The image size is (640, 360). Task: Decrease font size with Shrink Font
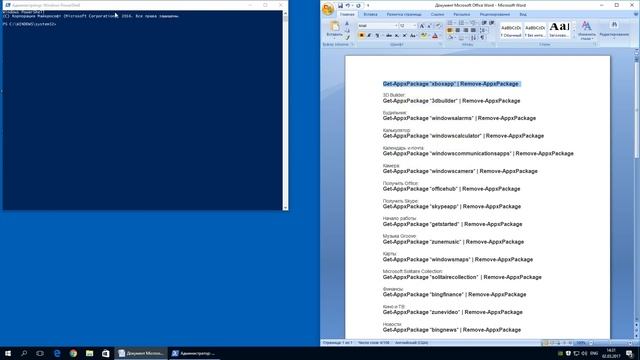(429, 26)
